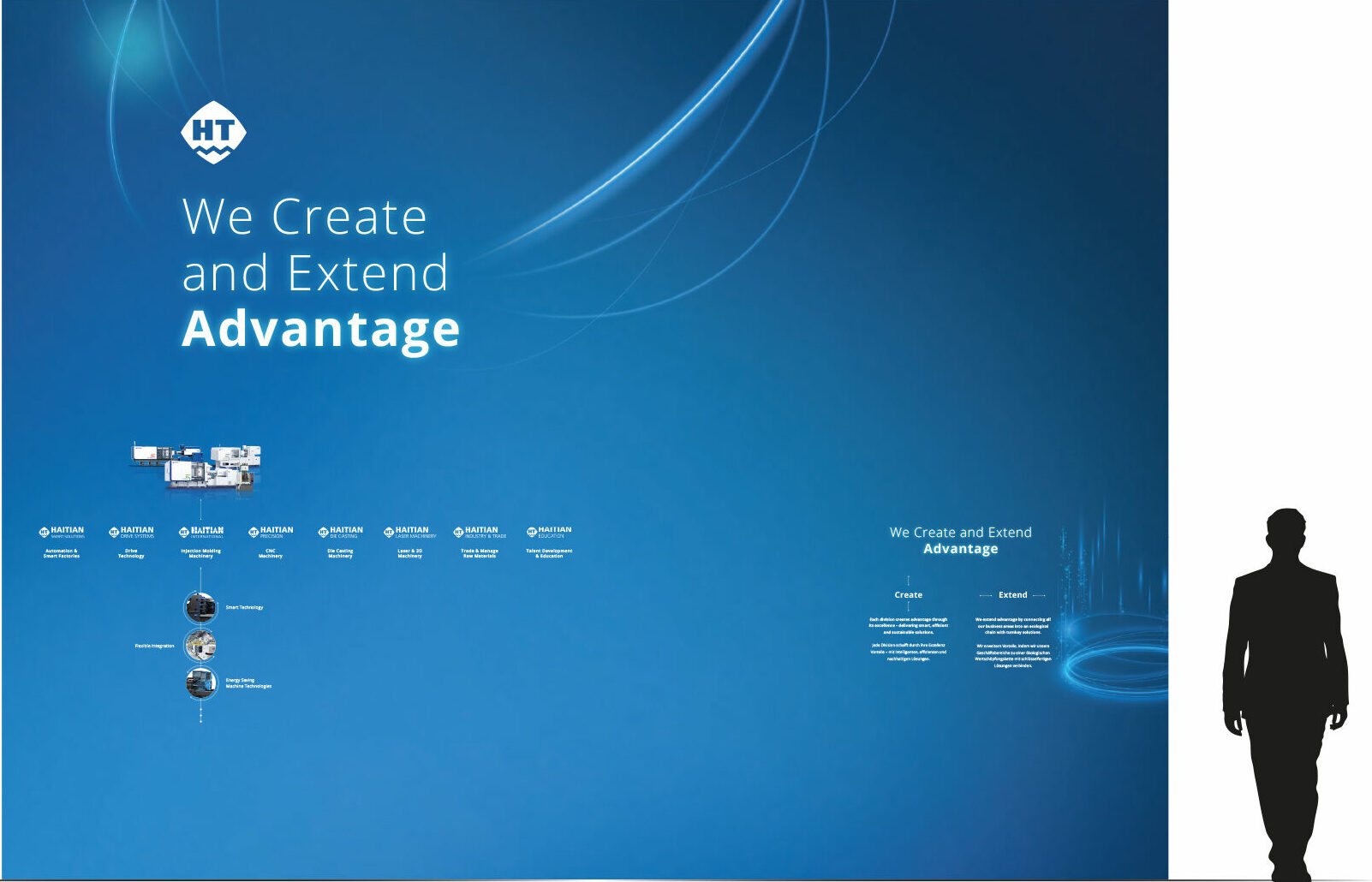1372x882 pixels.
Task: Open the Energy Saving circular image
Action: click(200, 683)
